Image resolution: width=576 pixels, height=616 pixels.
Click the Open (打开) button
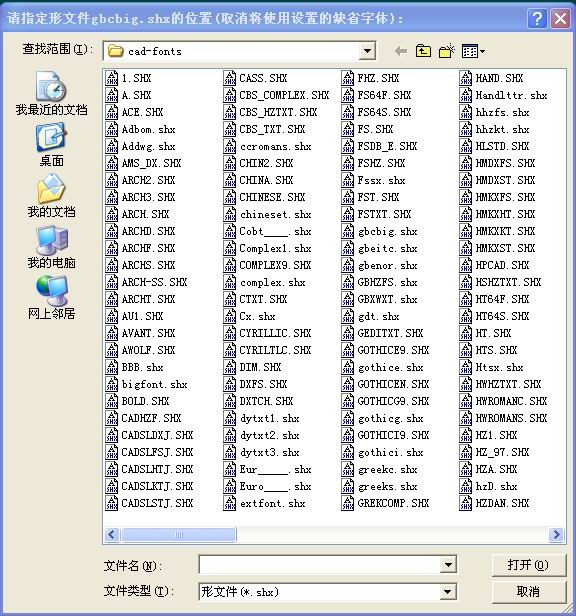pyautogui.click(x=528, y=565)
